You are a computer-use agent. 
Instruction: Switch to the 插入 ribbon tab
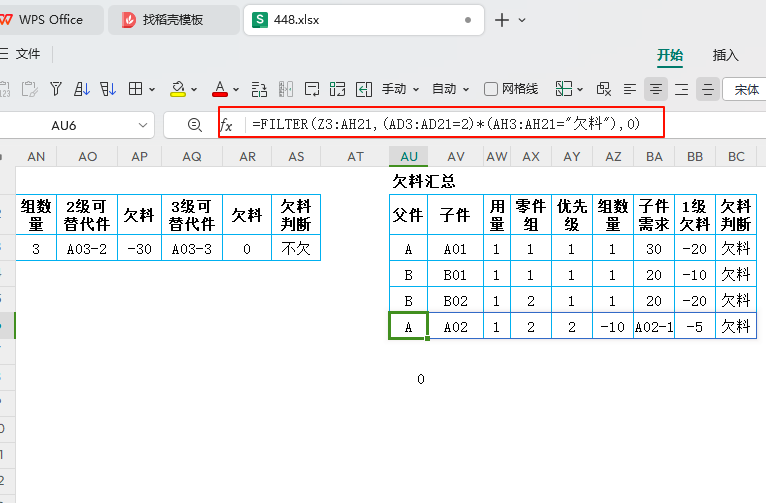click(x=725, y=55)
